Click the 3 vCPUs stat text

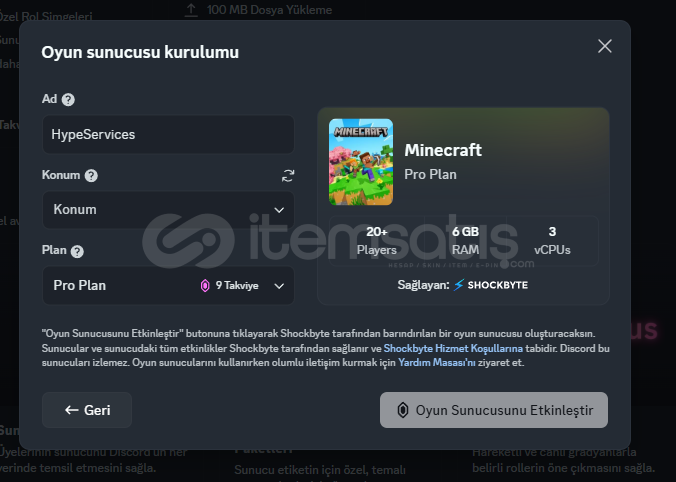coord(552,241)
